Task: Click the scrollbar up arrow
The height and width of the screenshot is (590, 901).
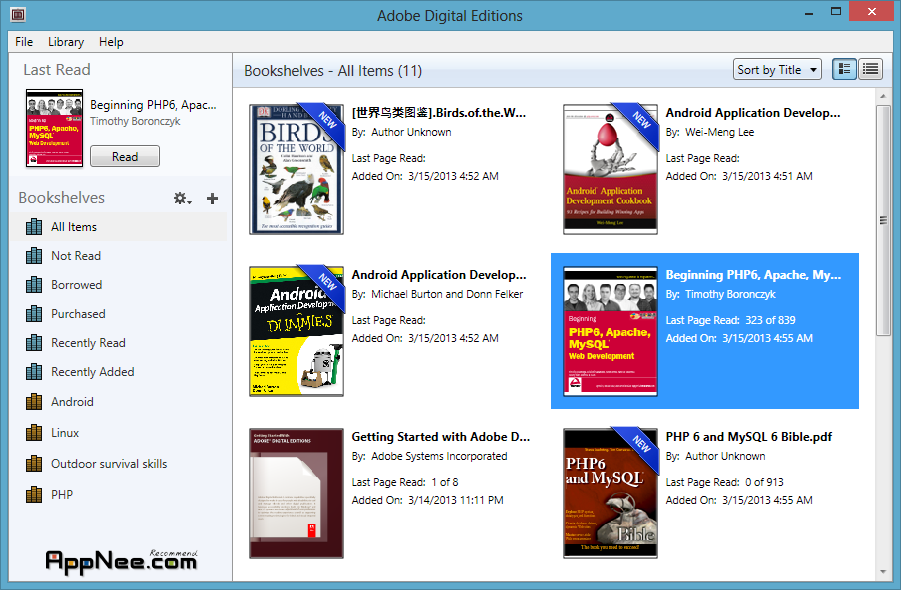Action: tap(883, 96)
